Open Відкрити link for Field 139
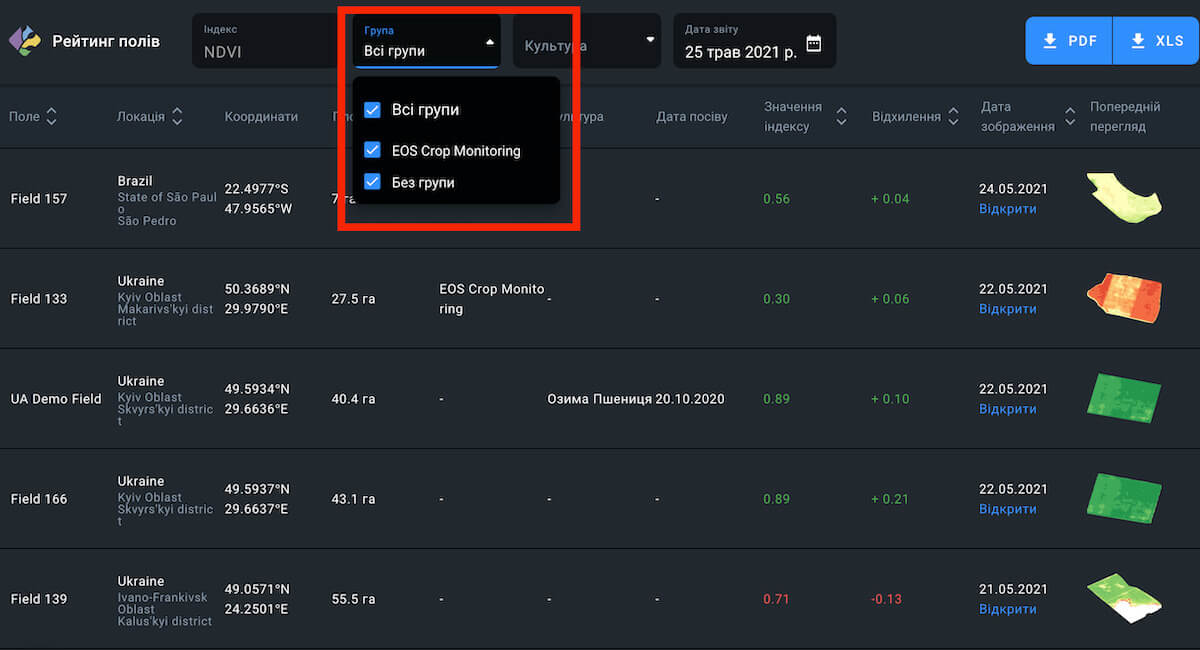 [1007, 609]
